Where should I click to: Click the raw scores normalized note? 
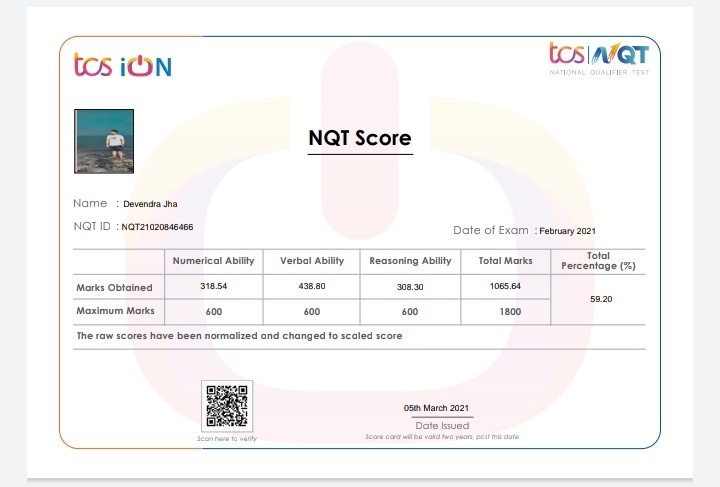coord(239,336)
